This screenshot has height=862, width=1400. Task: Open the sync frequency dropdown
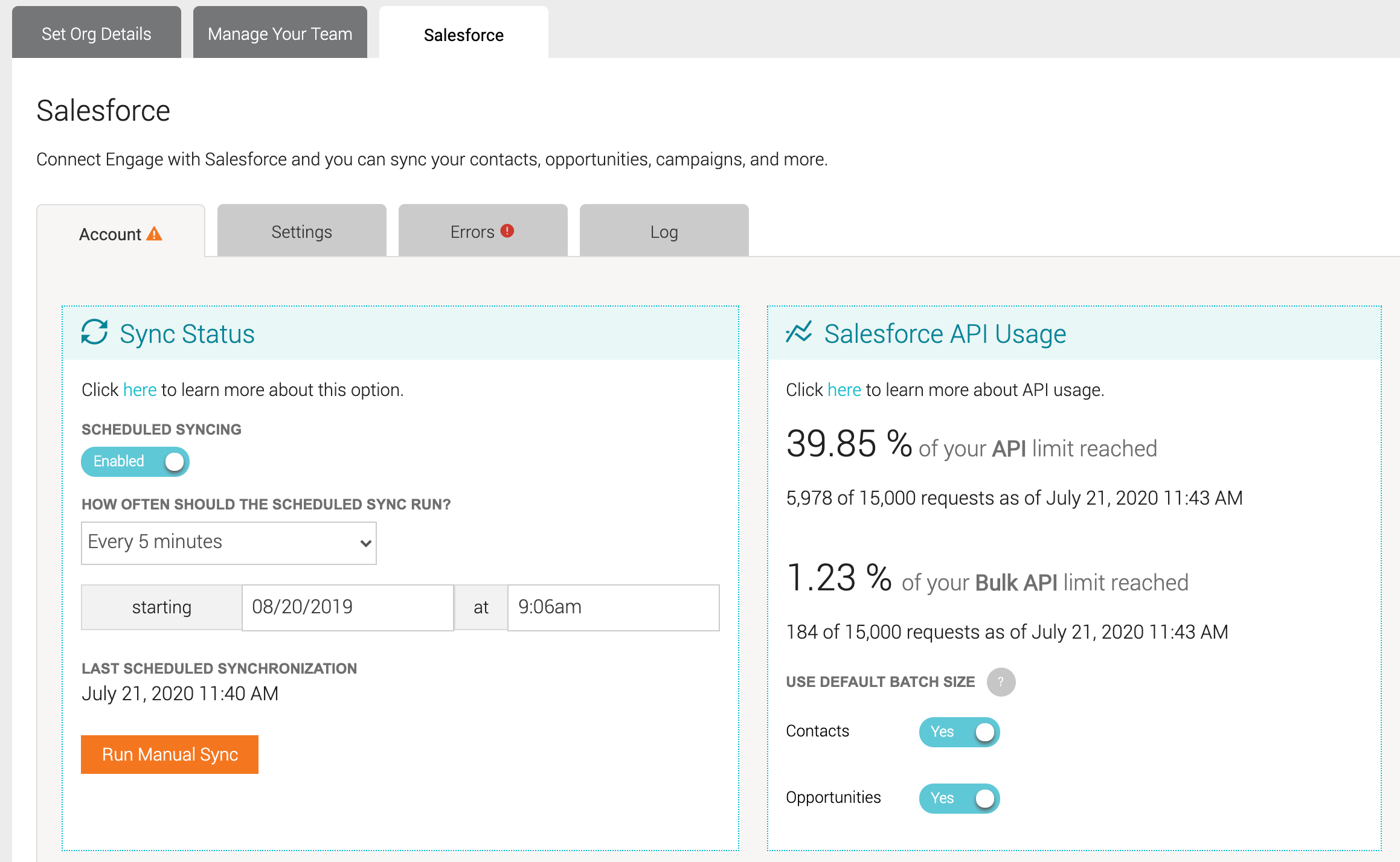point(229,543)
